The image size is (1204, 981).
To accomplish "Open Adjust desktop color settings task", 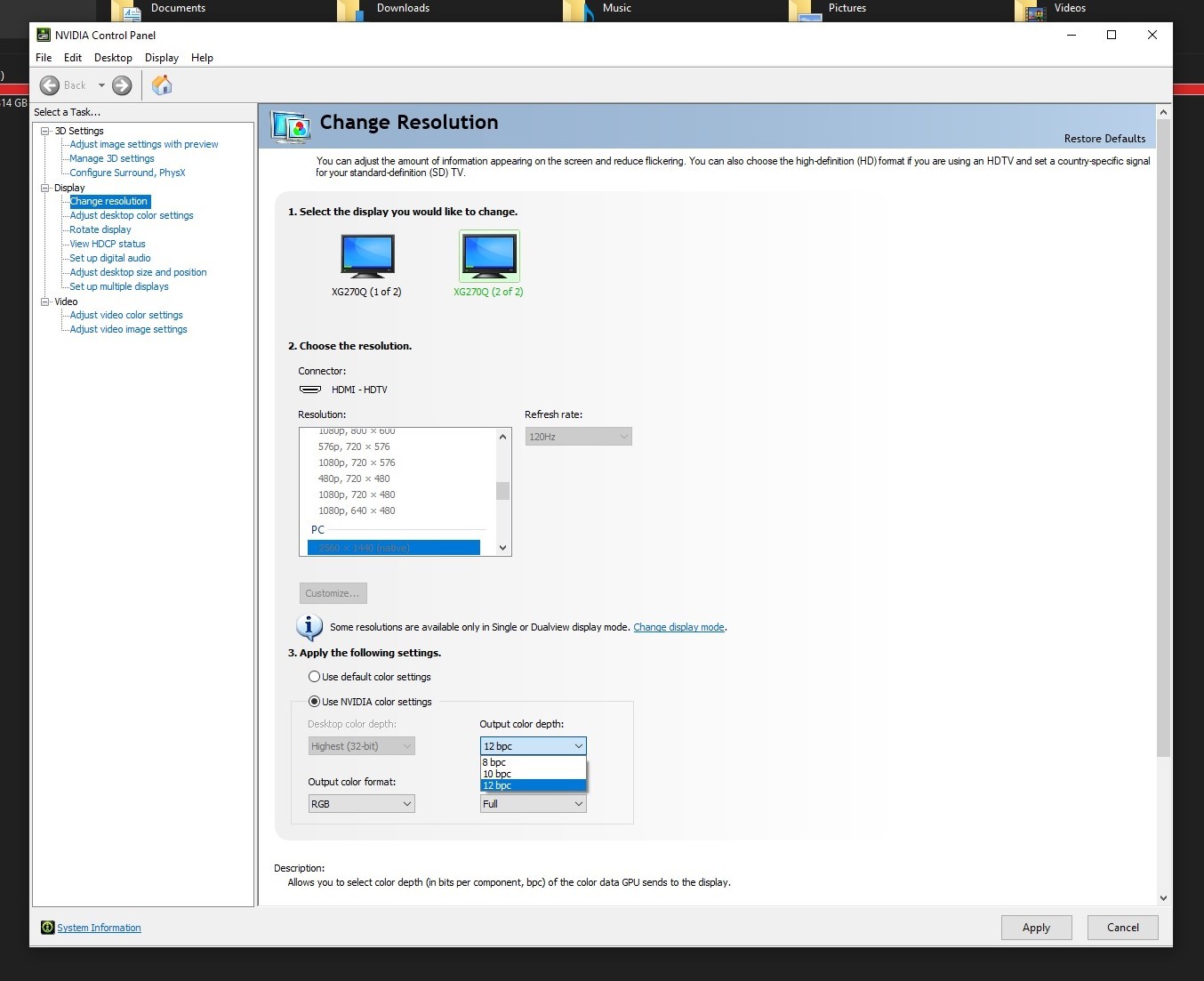I will (x=132, y=215).
